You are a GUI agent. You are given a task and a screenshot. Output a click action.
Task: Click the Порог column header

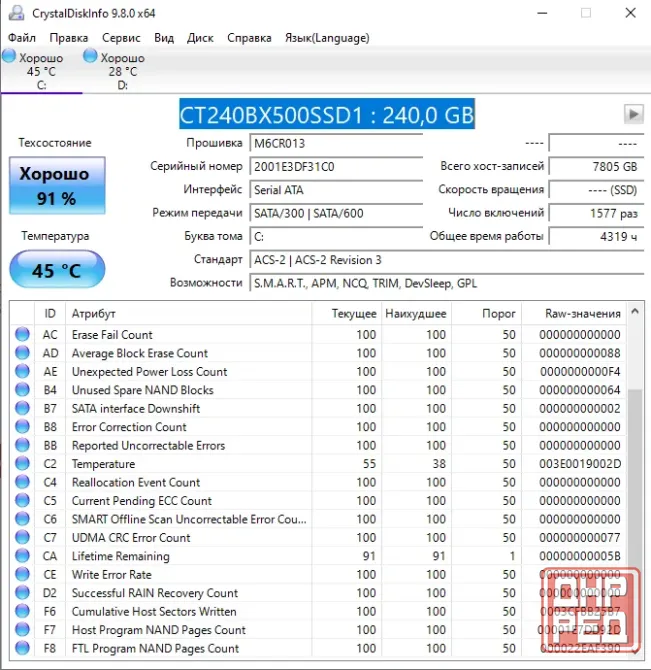click(486, 314)
